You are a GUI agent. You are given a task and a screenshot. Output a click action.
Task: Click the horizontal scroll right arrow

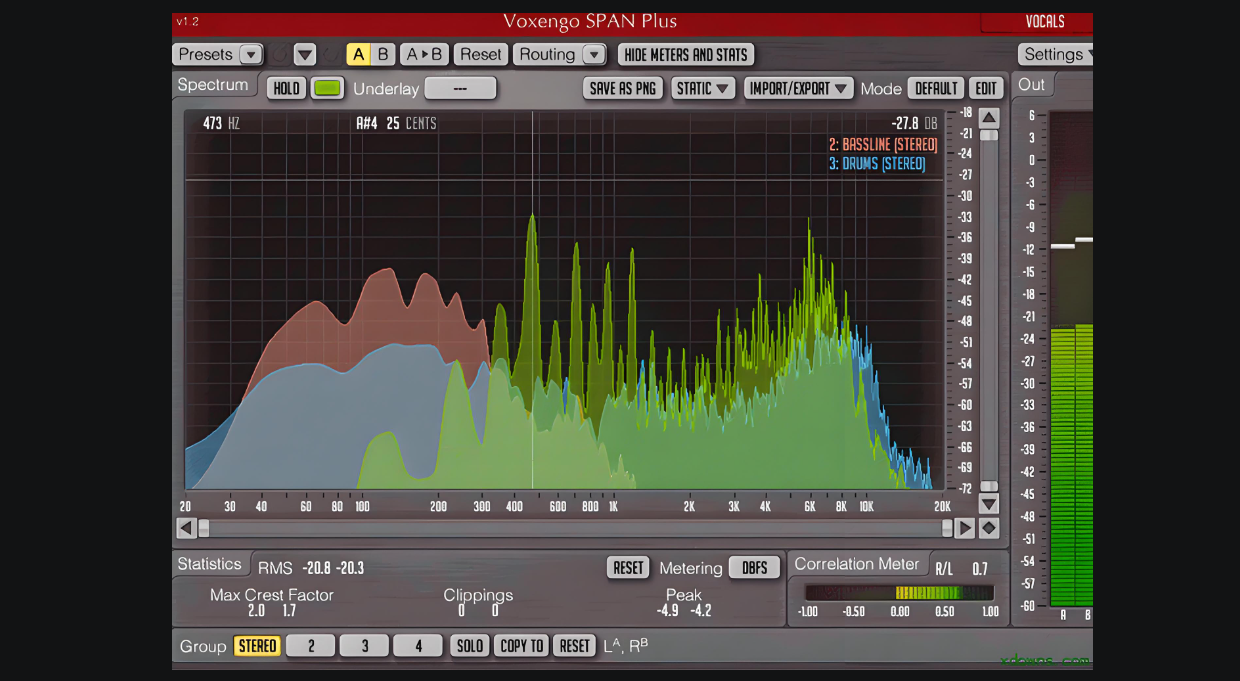(965, 528)
